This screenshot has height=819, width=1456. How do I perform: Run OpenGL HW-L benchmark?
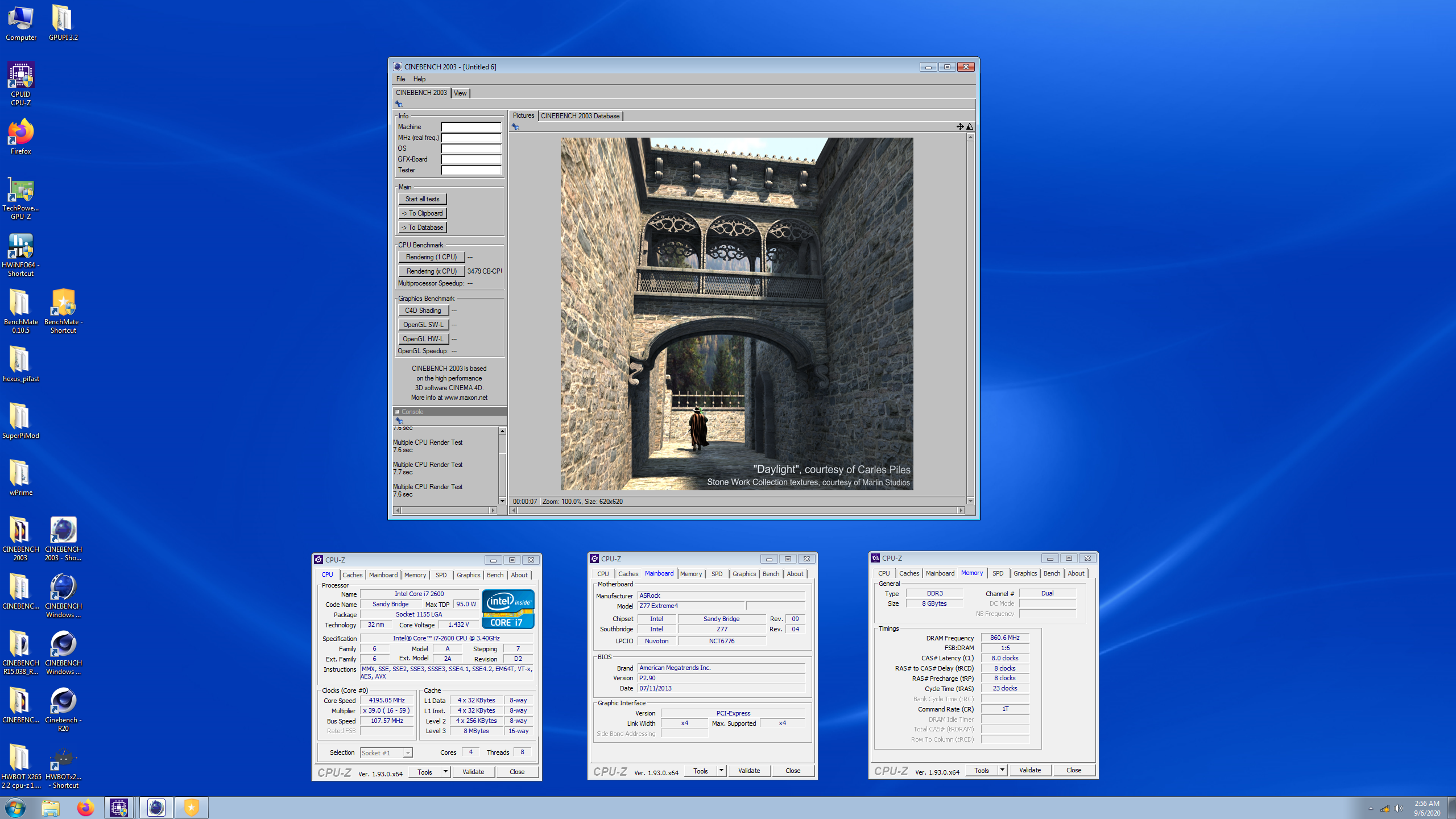(423, 339)
